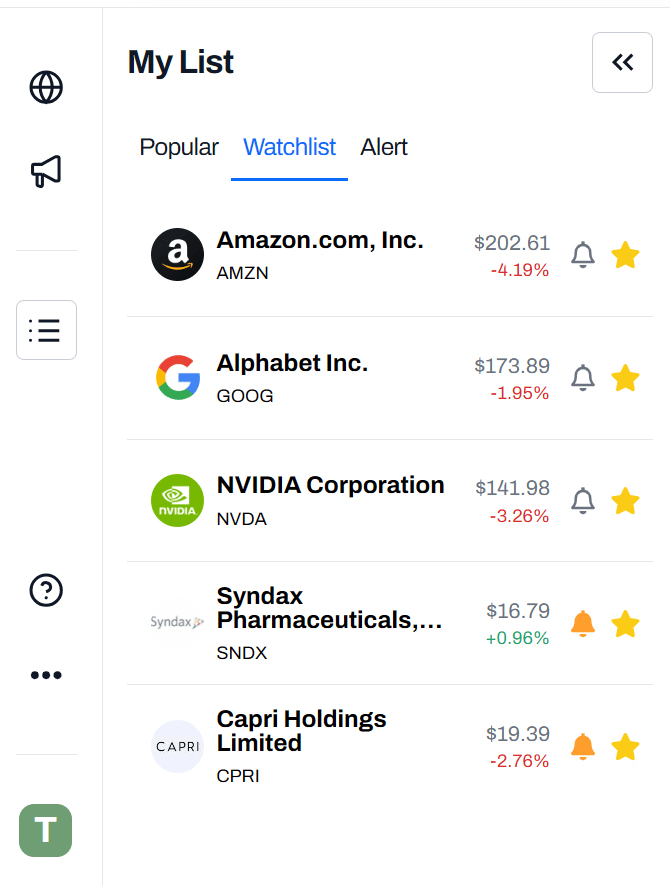Collapse the My List panel
670x886 pixels.
click(x=623, y=62)
